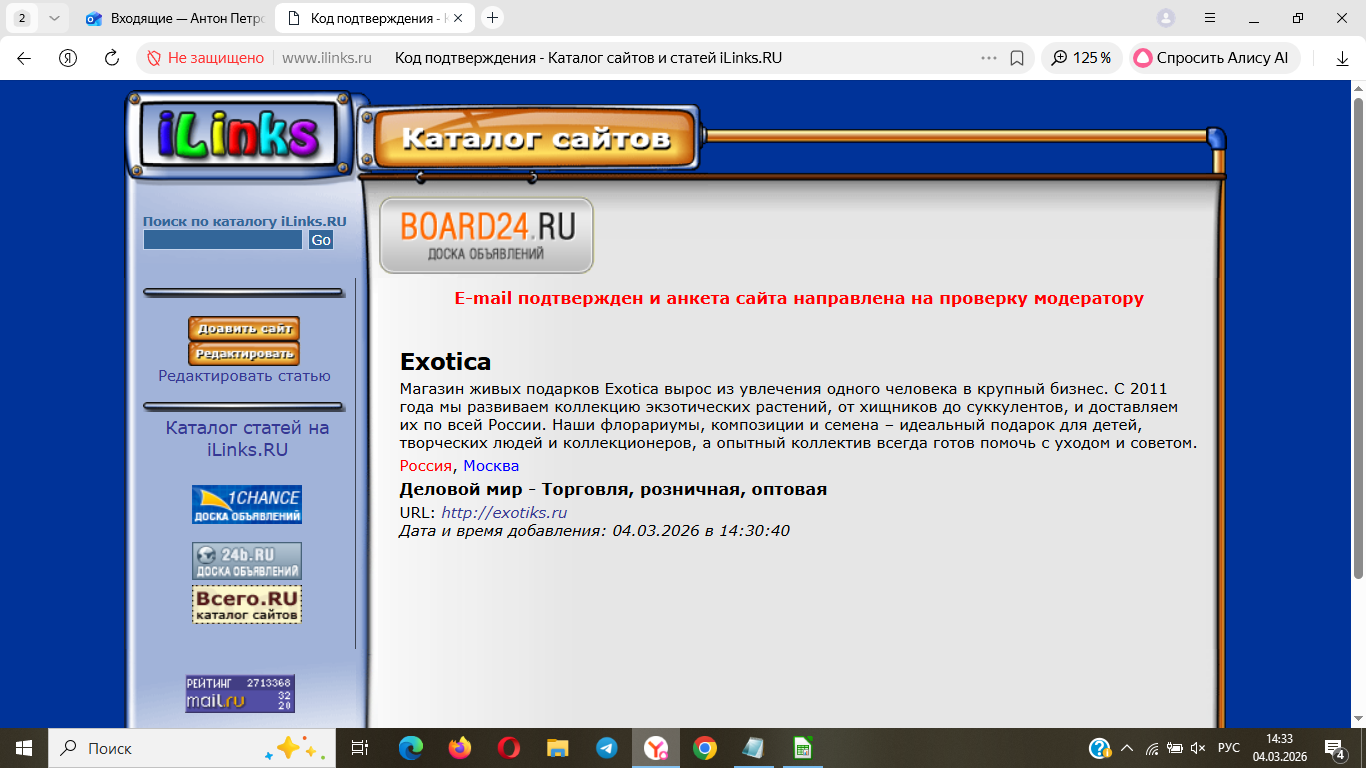Focus the iLinks.RU catalog search field
This screenshot has height=768, width=1366.
[223, 240]
